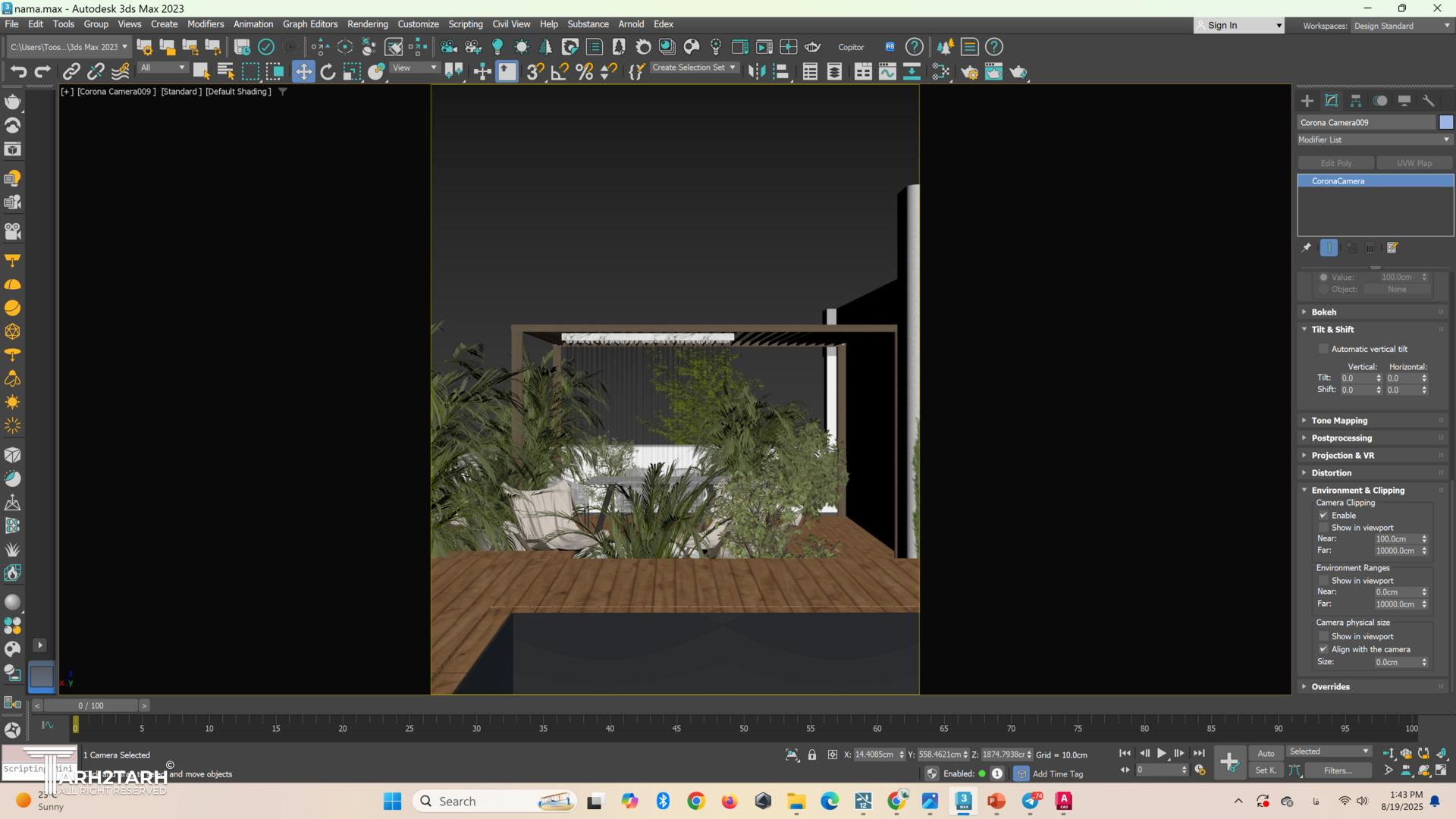The width and height of the screenshot is (1456, 819).
Task: Click the Auto key button
Action: 1266,753
